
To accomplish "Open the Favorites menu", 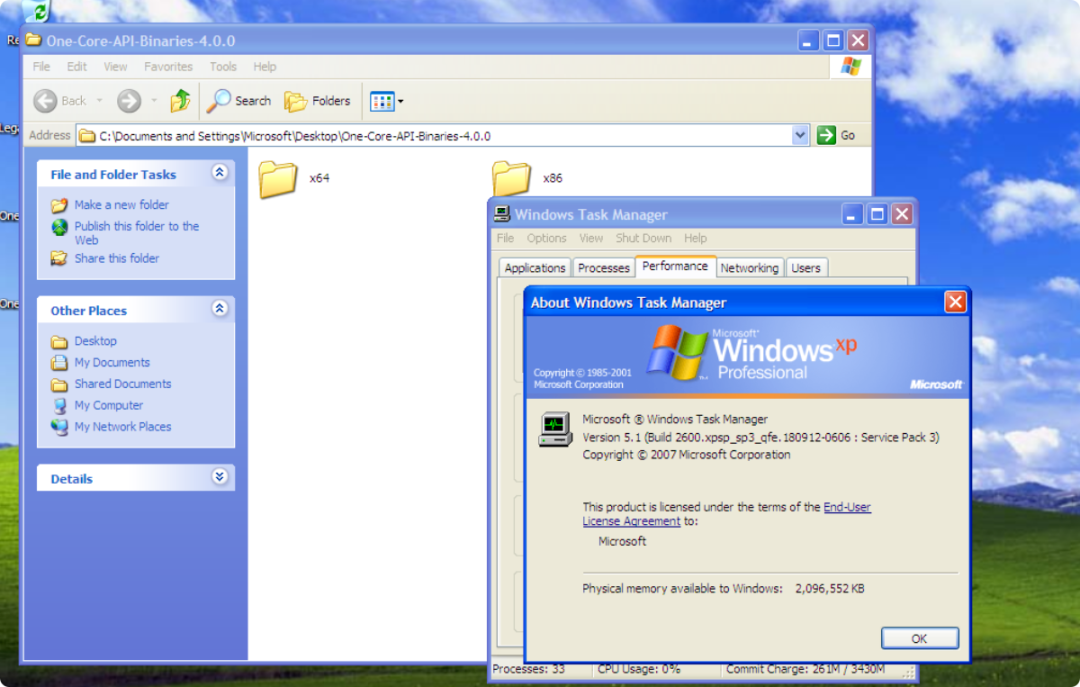I will pos(168,67).
